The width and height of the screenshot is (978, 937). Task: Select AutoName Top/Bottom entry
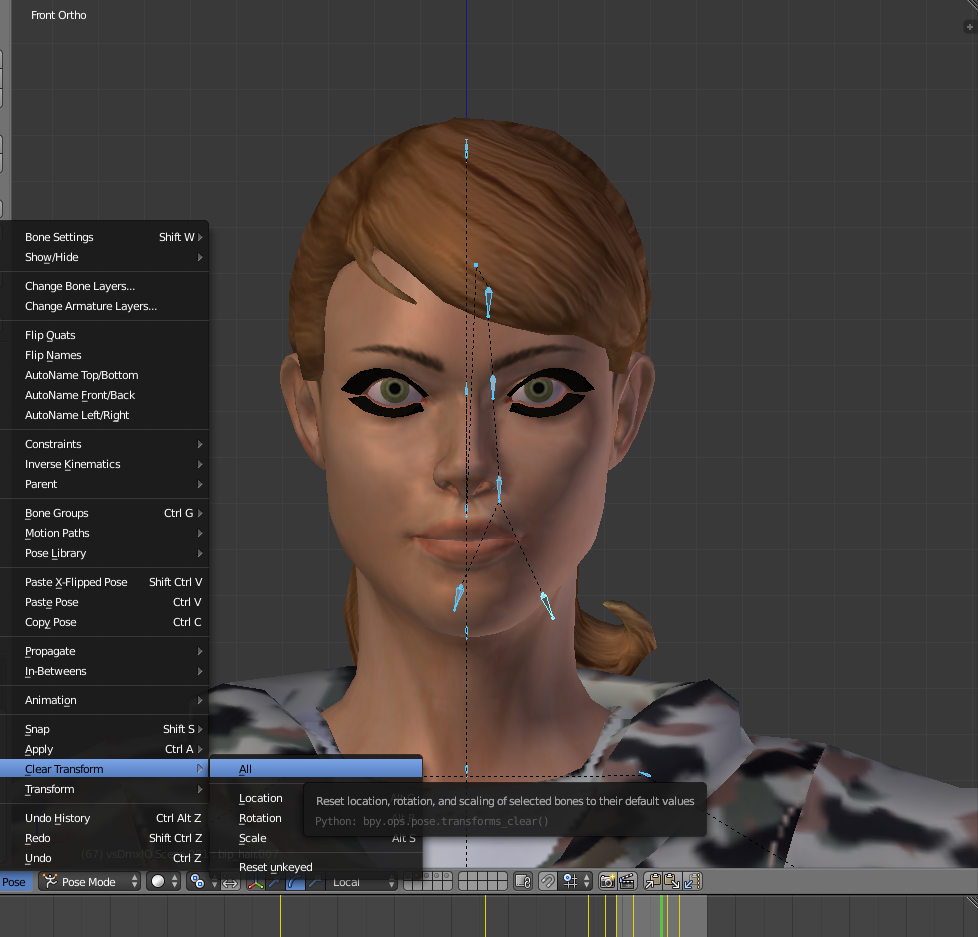[104, 375]
